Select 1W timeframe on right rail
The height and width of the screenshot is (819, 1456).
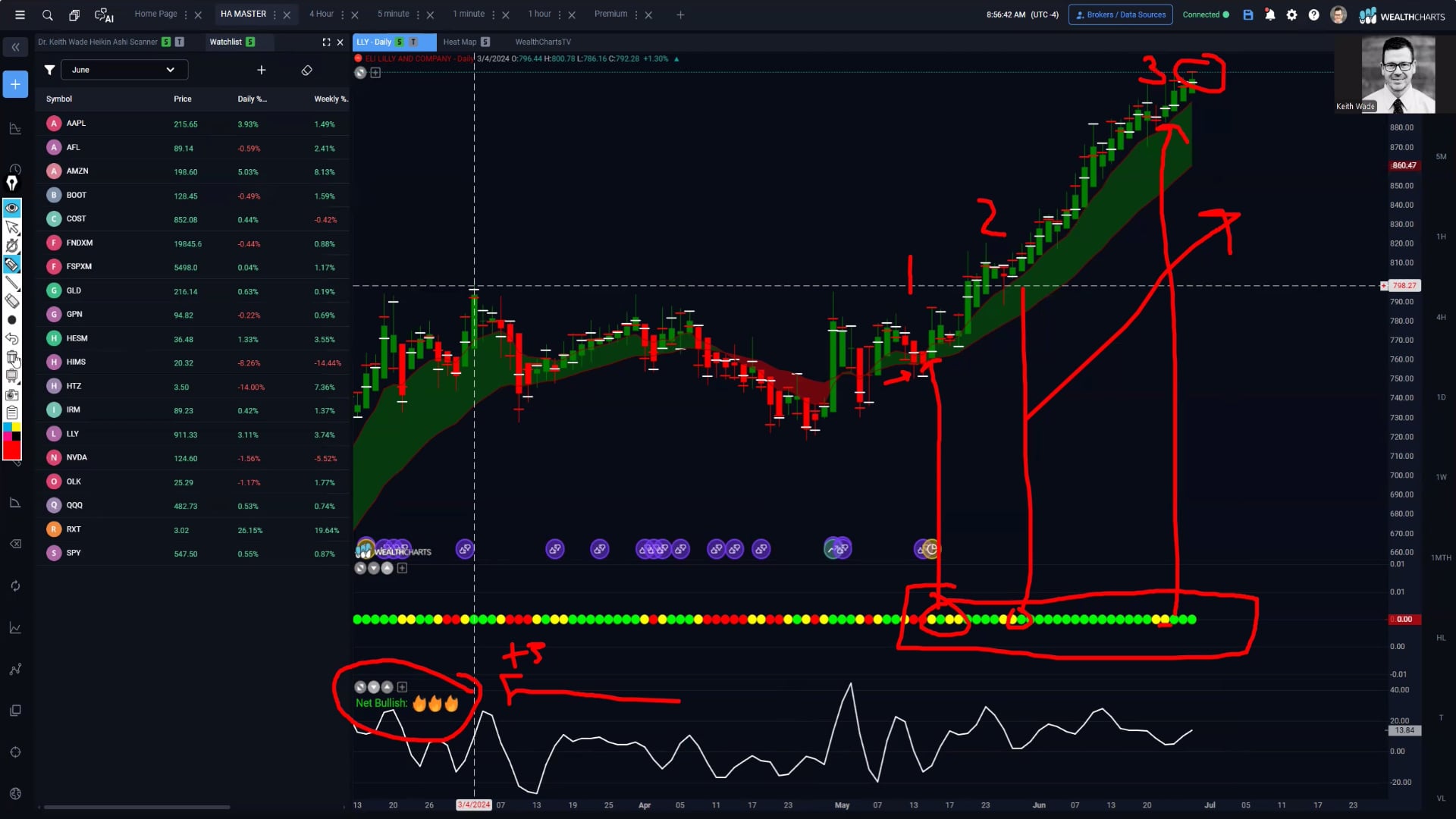1441,477
